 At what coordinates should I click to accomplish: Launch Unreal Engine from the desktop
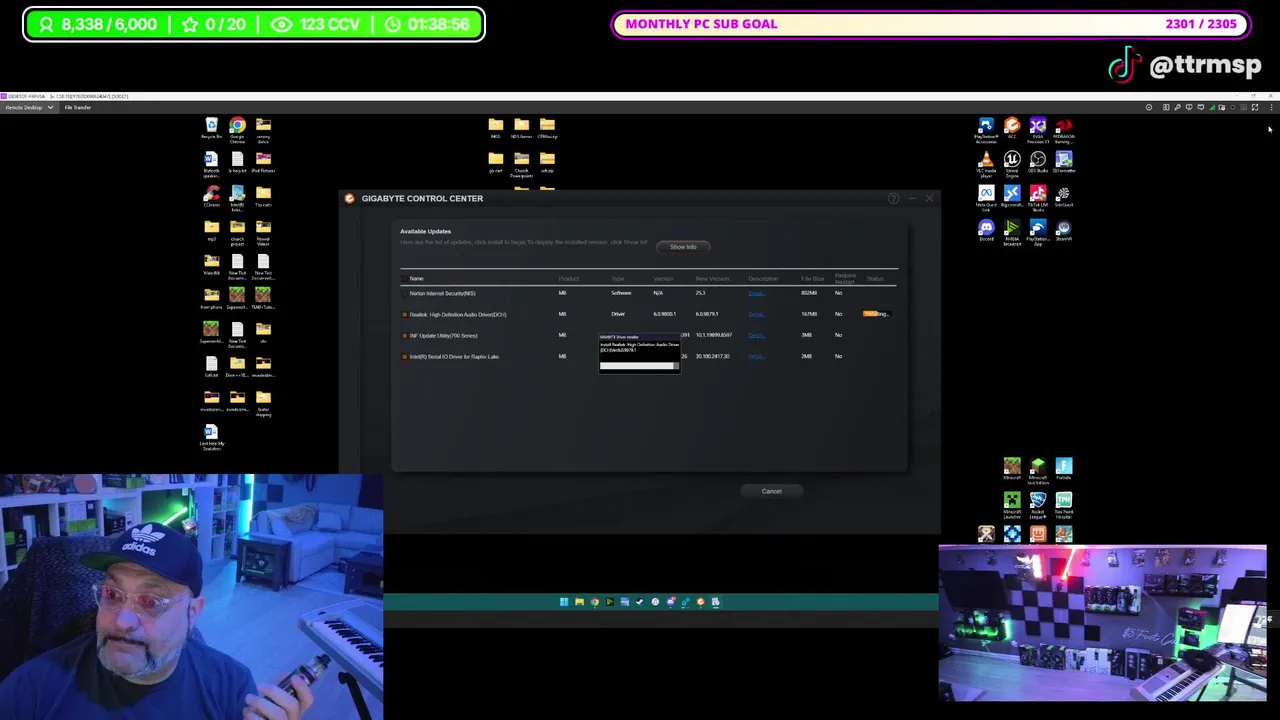(1012, 163)
